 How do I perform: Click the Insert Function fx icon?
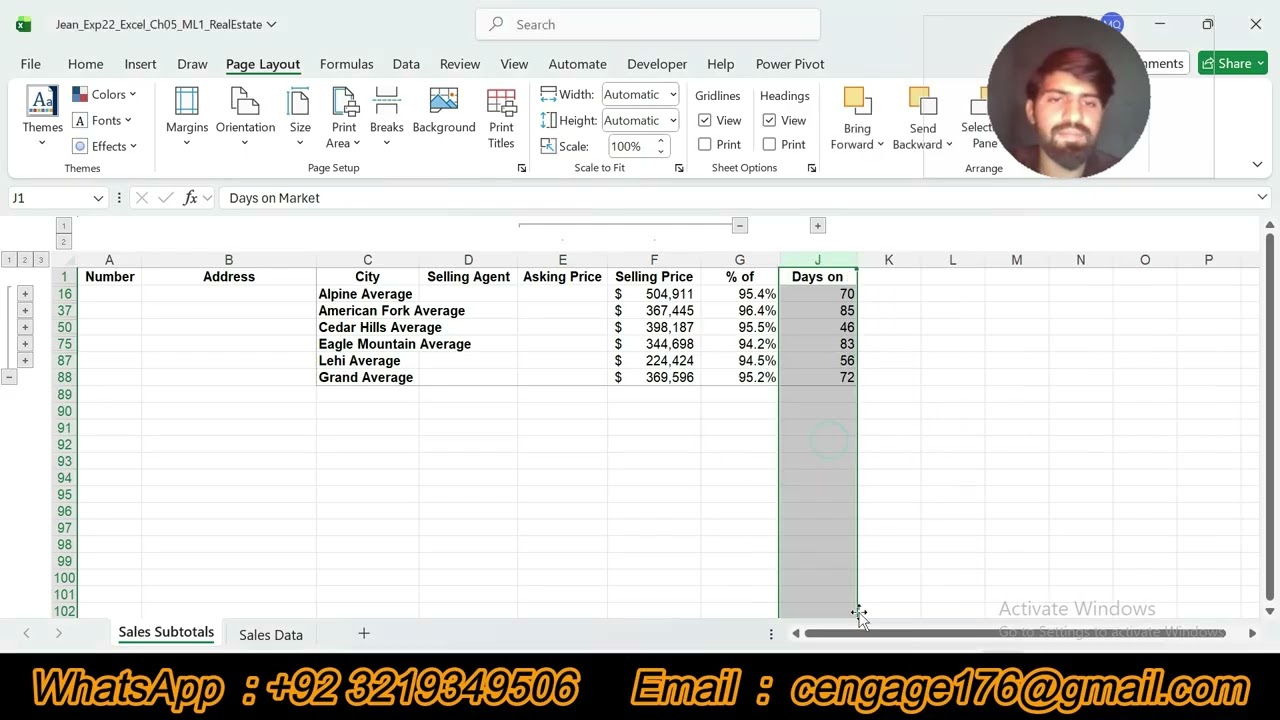pyautogui.click(x=190, y=198)
